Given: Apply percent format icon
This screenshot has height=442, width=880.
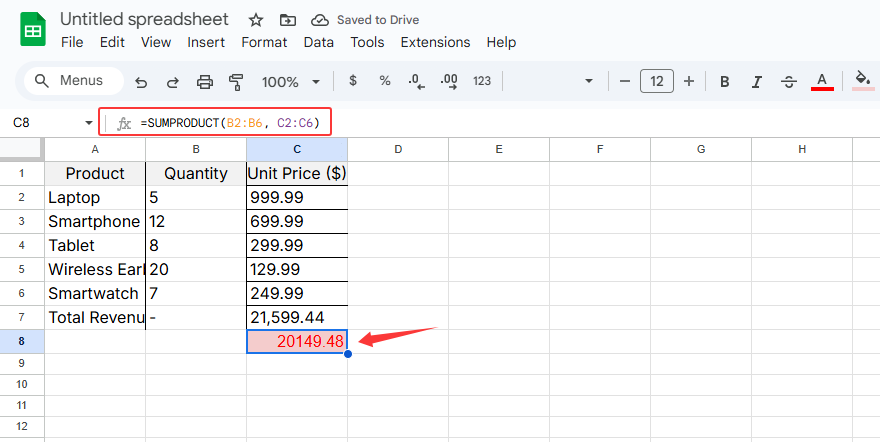Looking at the screenshot, I should (384, 81).
